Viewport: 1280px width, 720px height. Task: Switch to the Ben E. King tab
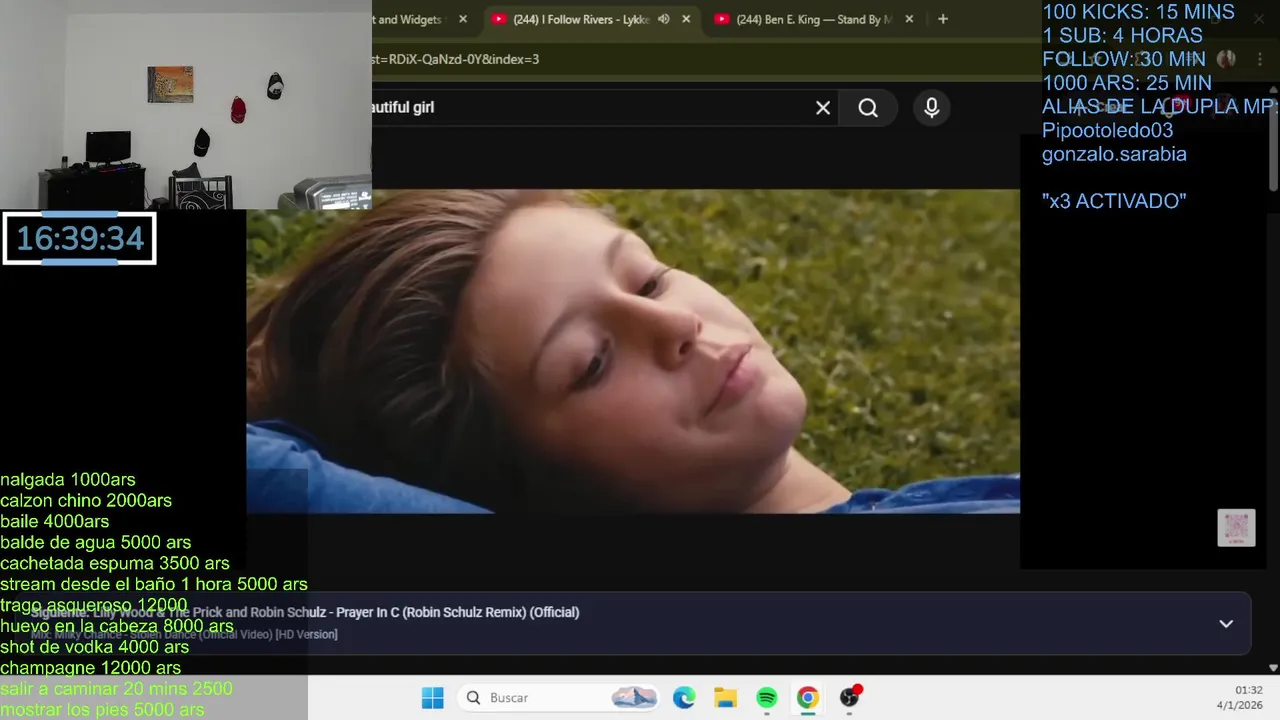point(814,19)
